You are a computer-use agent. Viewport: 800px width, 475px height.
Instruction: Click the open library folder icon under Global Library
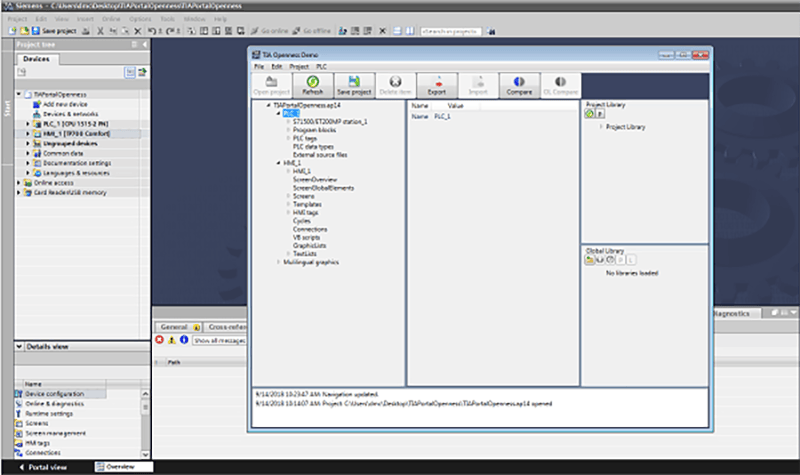[x=589, y=260]
